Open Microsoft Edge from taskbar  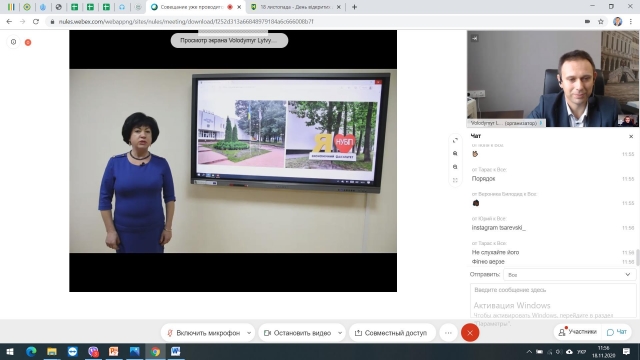click(31, 351)
